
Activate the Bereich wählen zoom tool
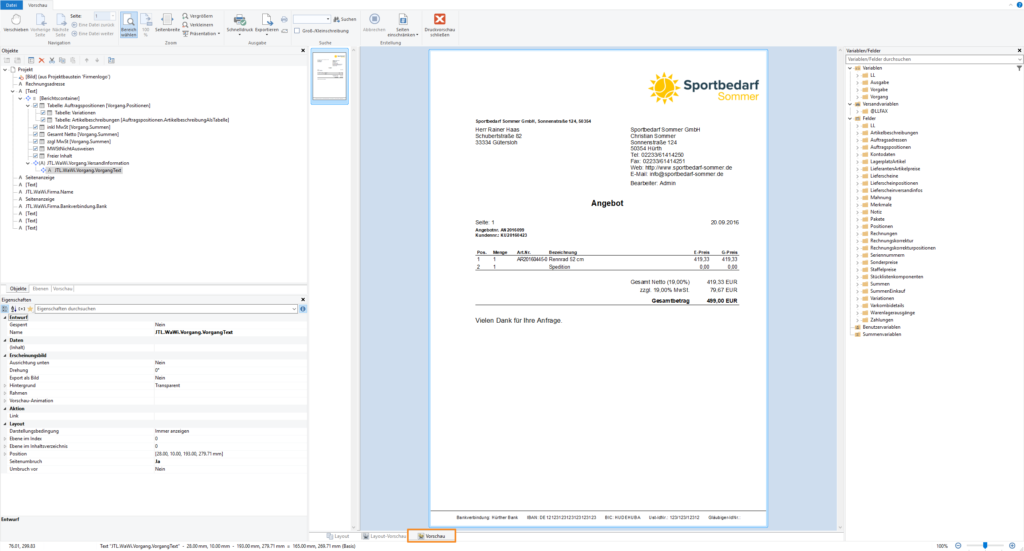129,25
